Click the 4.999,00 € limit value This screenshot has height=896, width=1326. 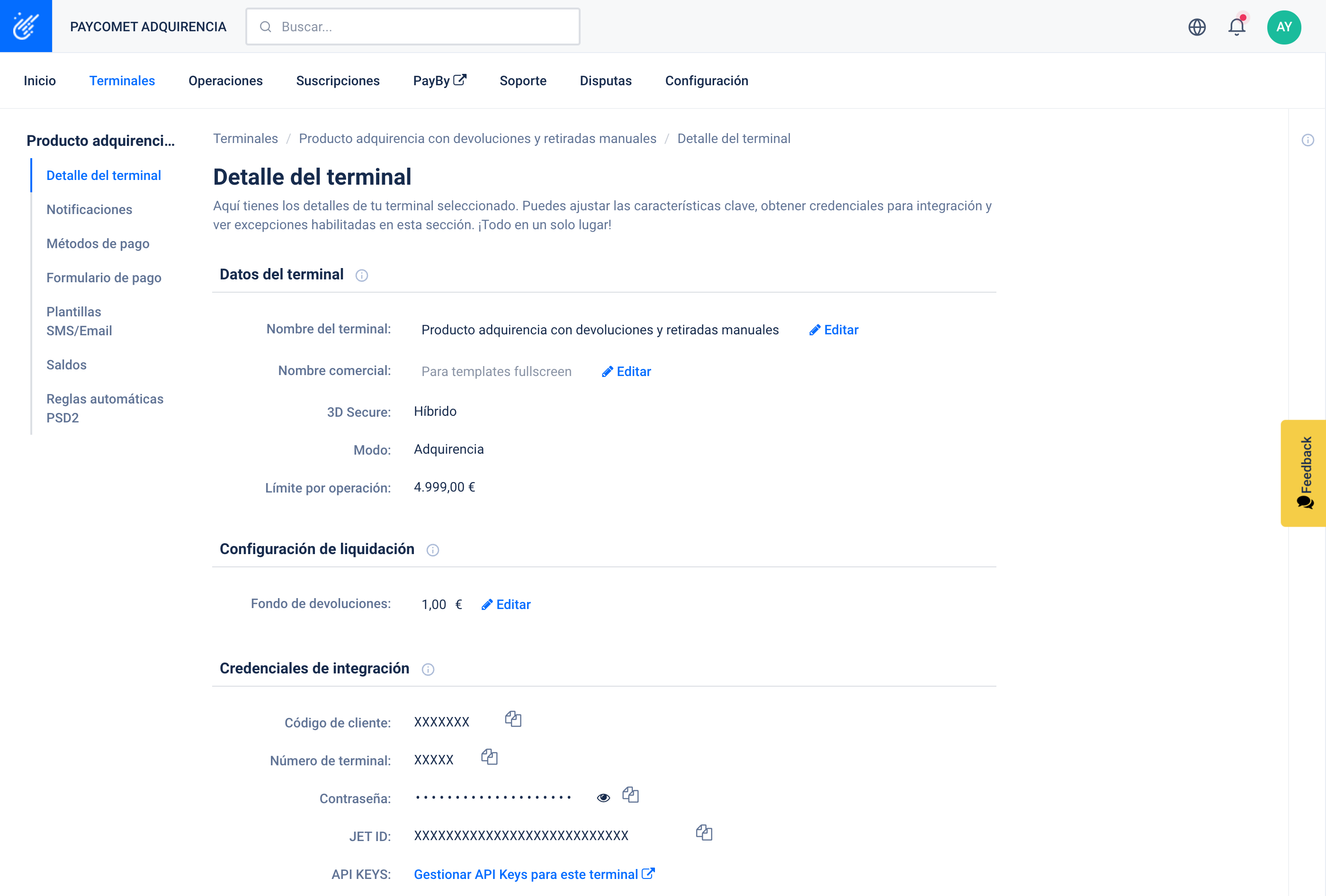pyautogui.click(x=445, y=487)
